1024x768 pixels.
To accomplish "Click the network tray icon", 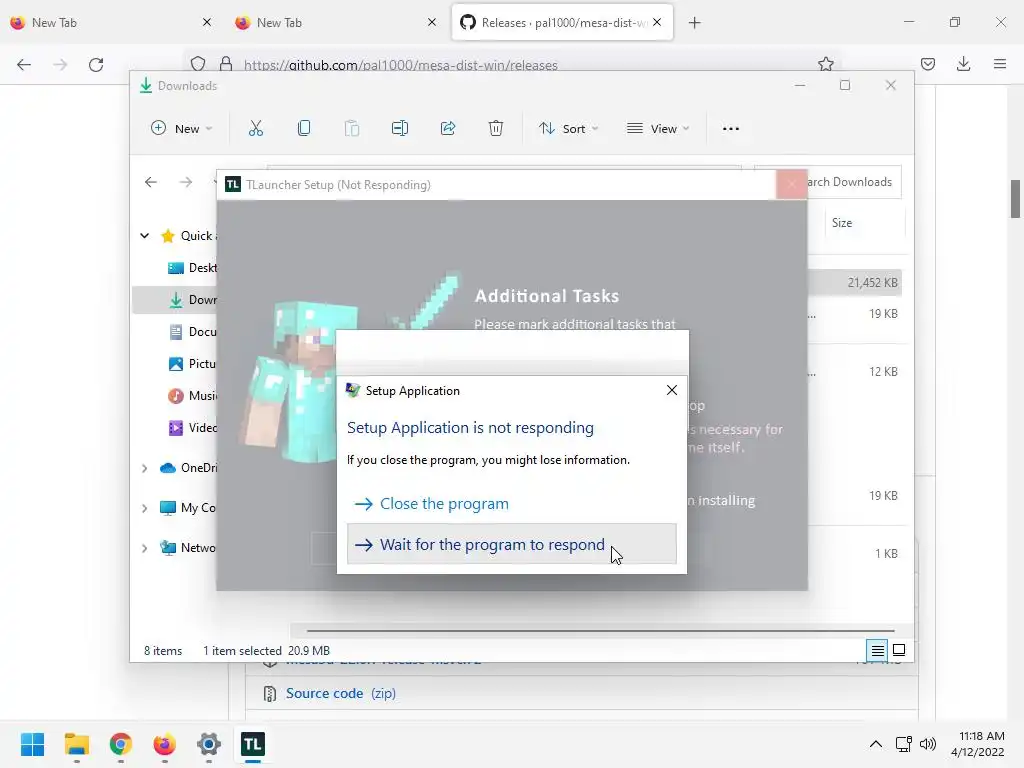I will click(904, 744).
